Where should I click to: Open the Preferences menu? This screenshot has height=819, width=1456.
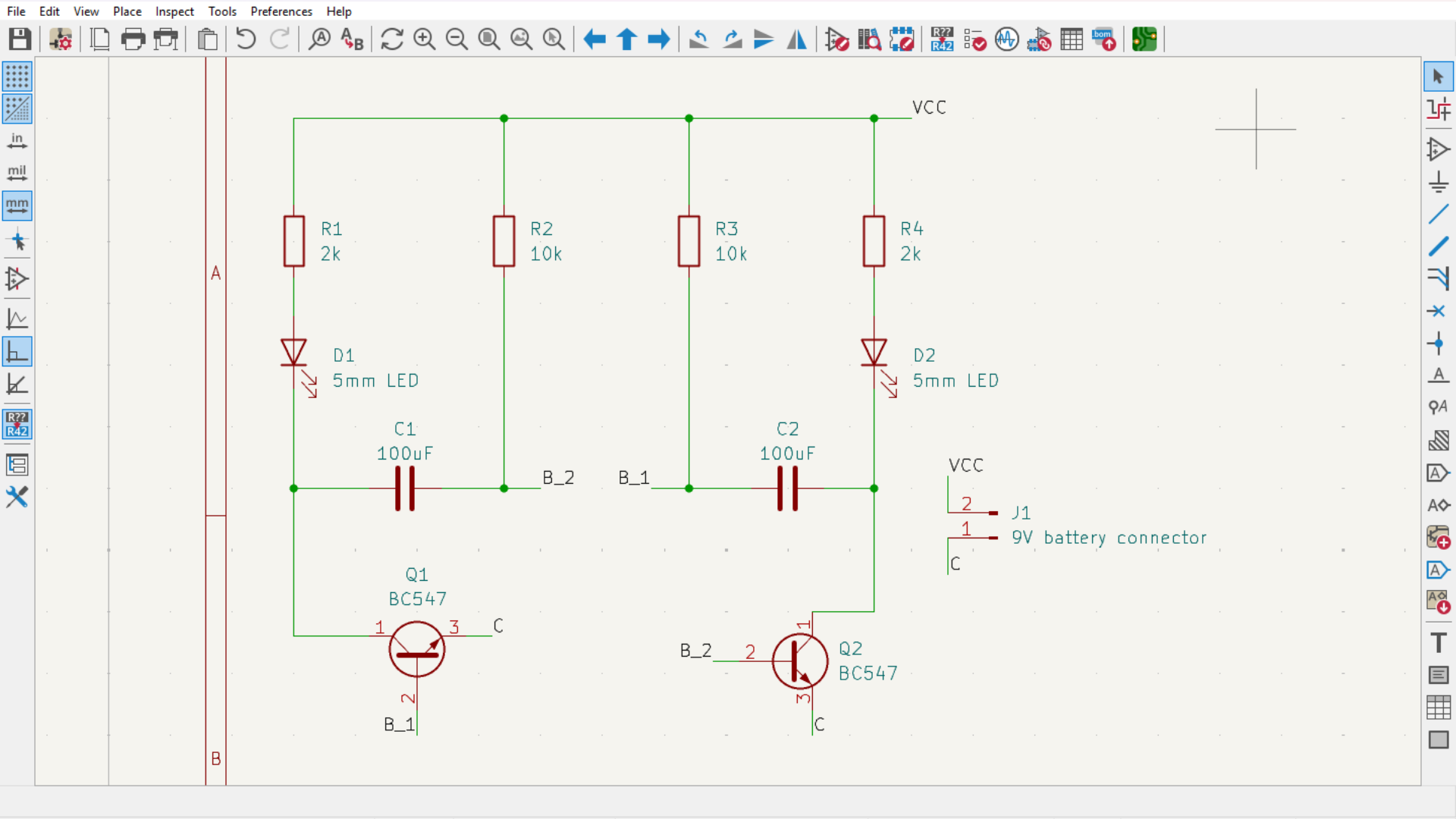point(281,11)
